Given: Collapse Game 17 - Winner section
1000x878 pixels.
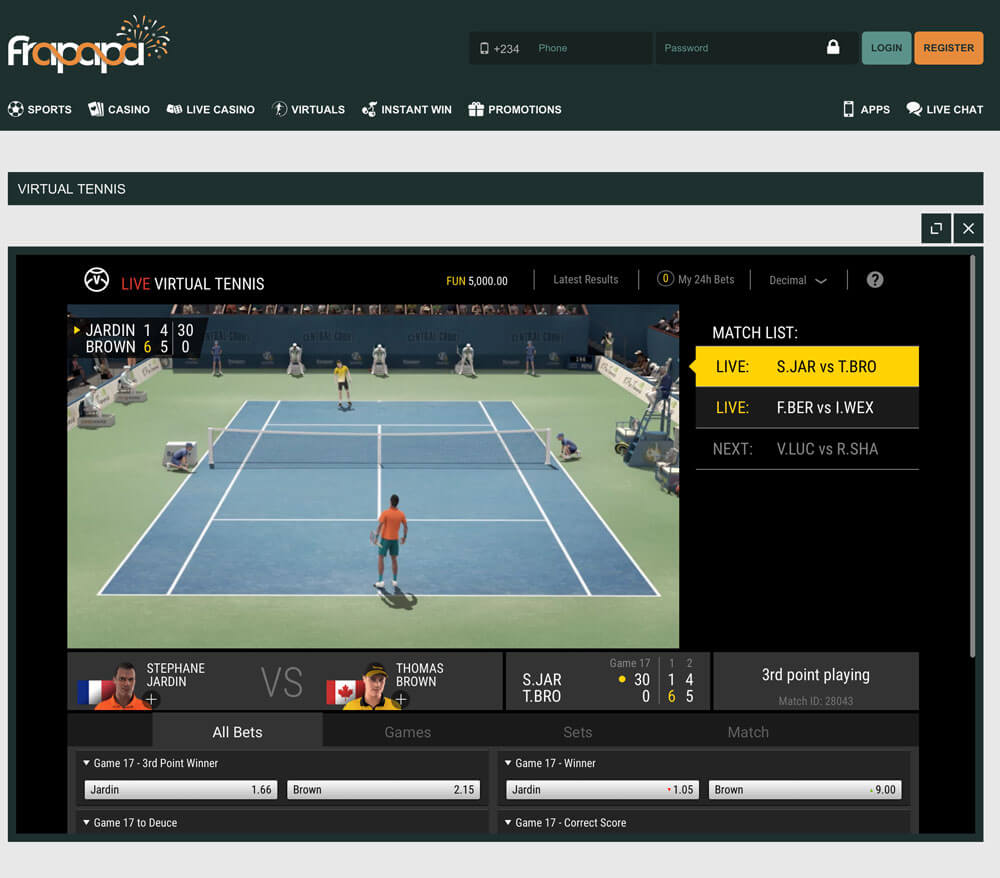Looking at the screenshot, I should tap(508, 763).
